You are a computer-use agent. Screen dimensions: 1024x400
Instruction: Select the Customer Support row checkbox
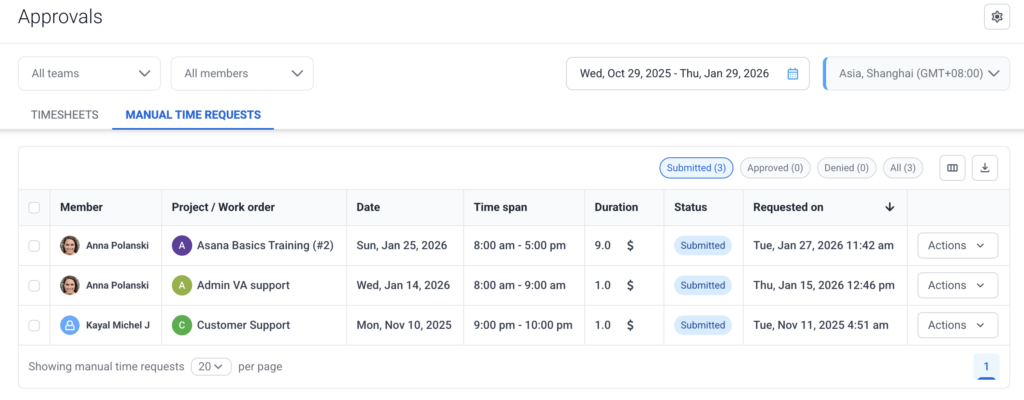tap(34, 325)
